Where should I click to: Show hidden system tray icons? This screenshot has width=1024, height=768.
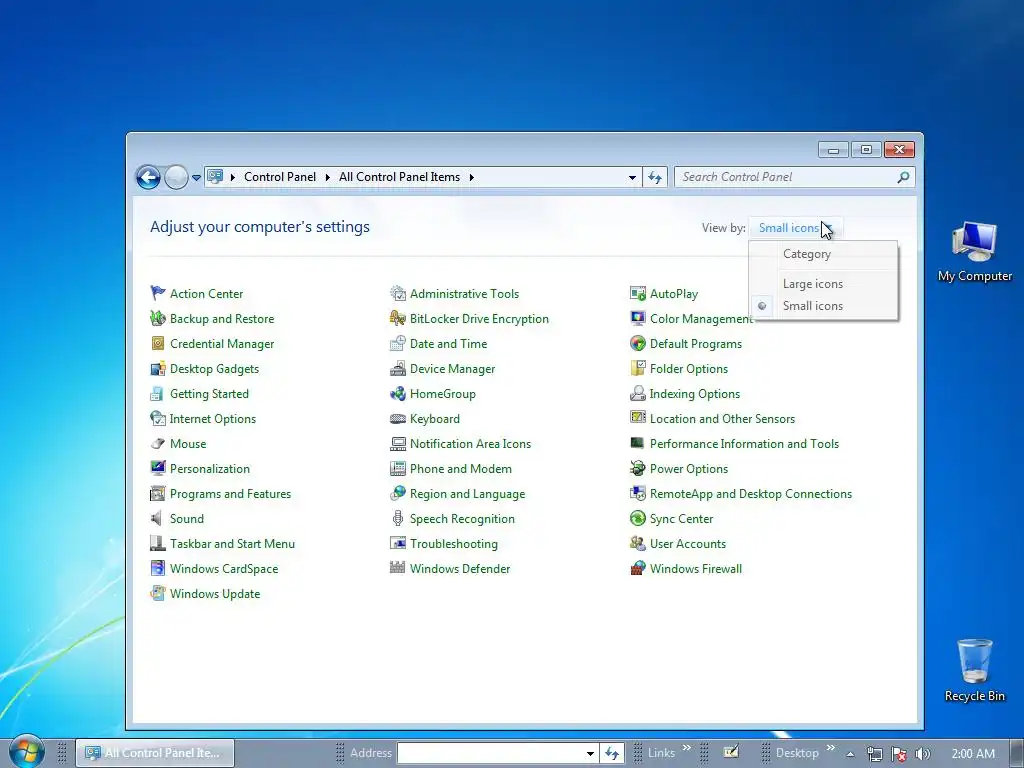[850, 754]
